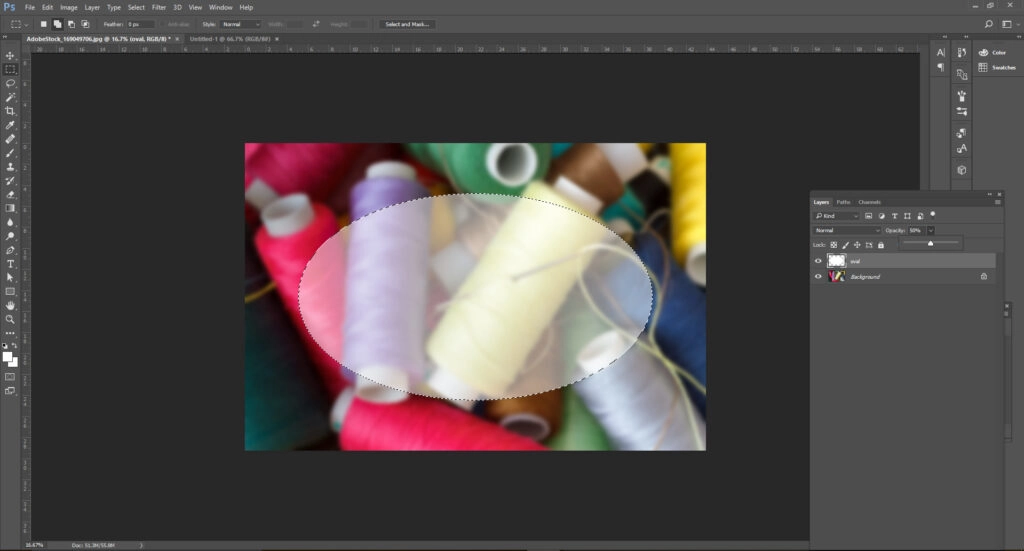Viewport: 1024px width, 551px height.
Task: Select the Blur tool
Action: (10, 223)
